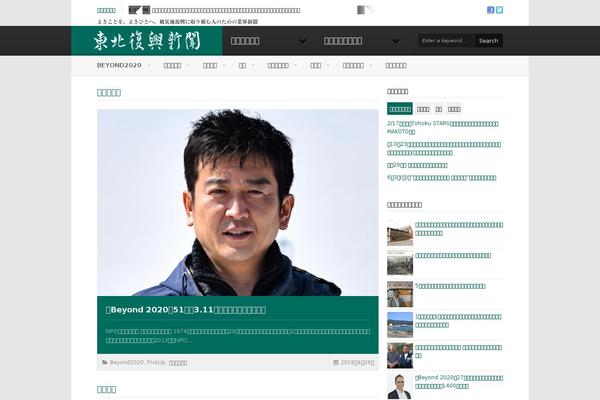600x400 pixels.
Task: Open the Twitter bird icon
Action: [499, 10]
